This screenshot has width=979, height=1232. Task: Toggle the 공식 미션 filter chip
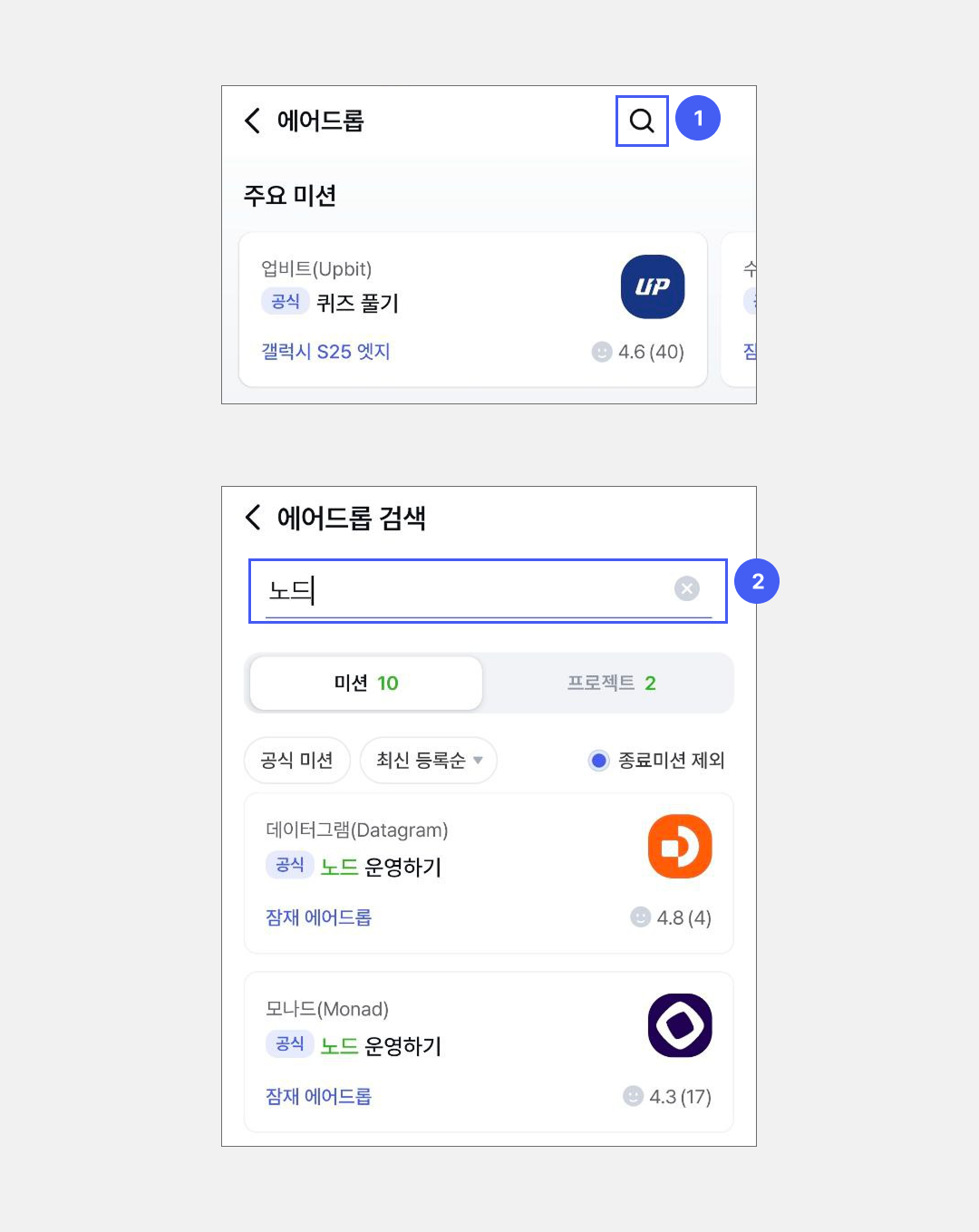point(296,761)
